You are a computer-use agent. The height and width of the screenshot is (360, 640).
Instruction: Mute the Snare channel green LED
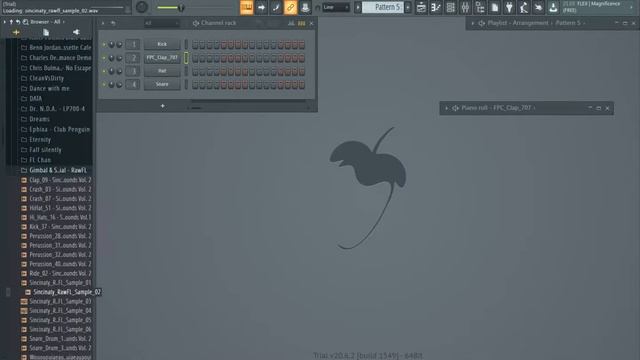pyautogui.click(x=104, y=84)
